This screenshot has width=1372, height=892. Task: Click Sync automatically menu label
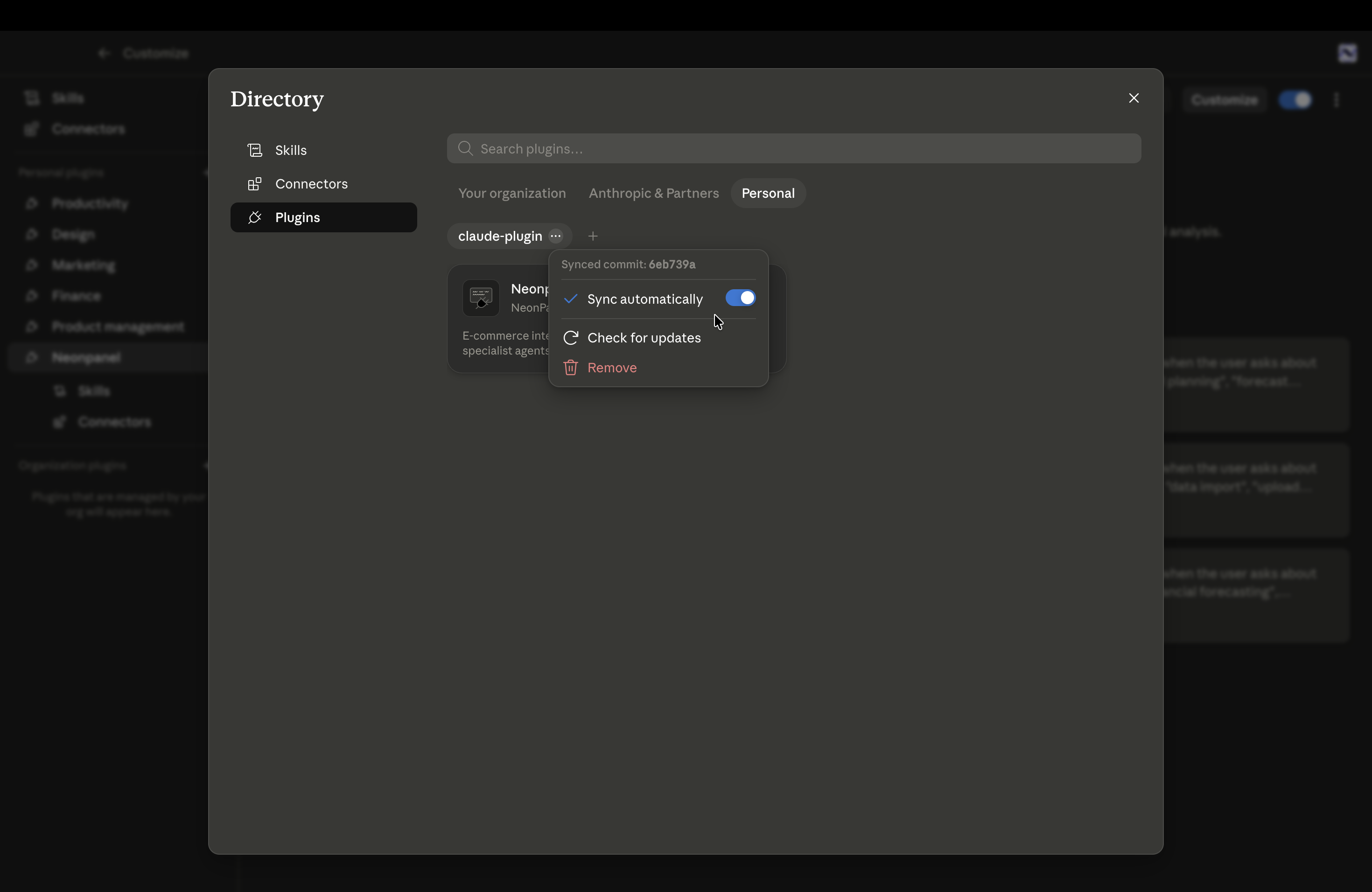coord(645,299)
